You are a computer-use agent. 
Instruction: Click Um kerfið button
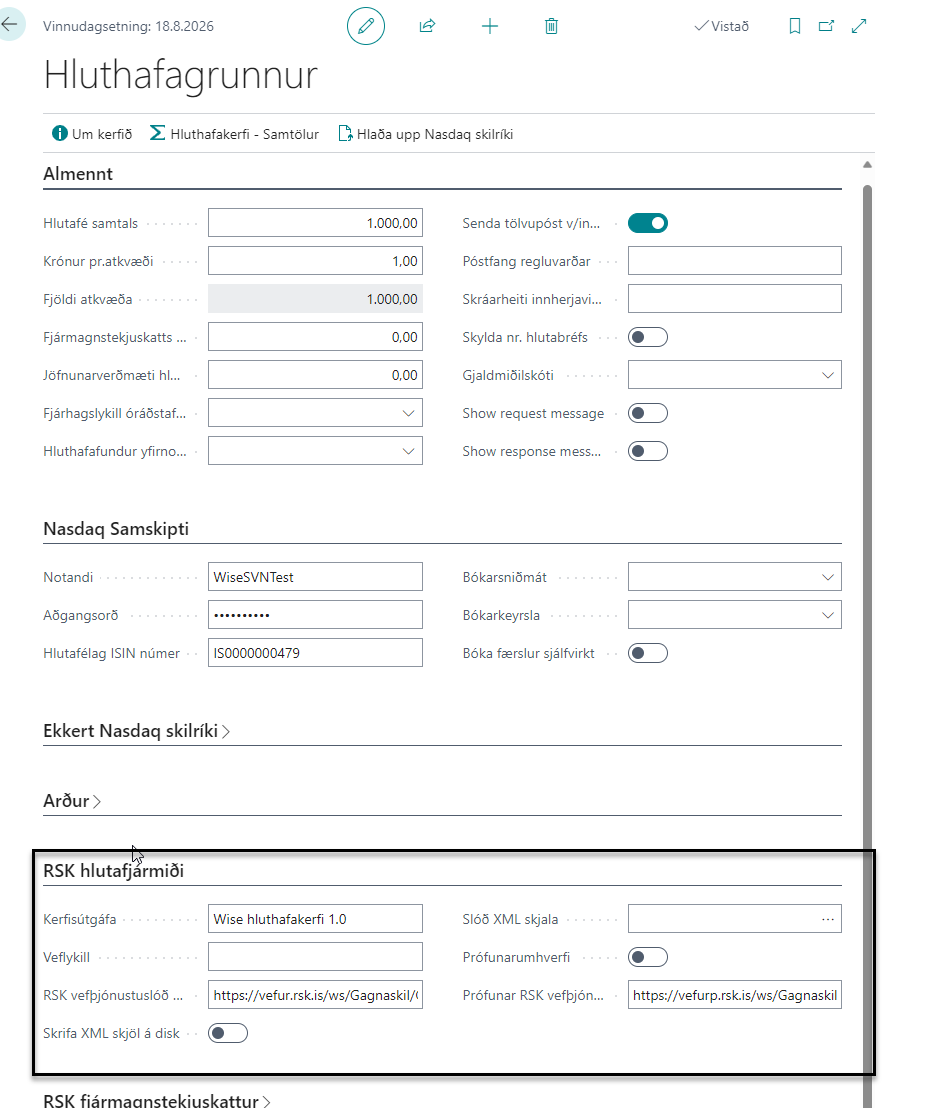(x=92, y=133)
